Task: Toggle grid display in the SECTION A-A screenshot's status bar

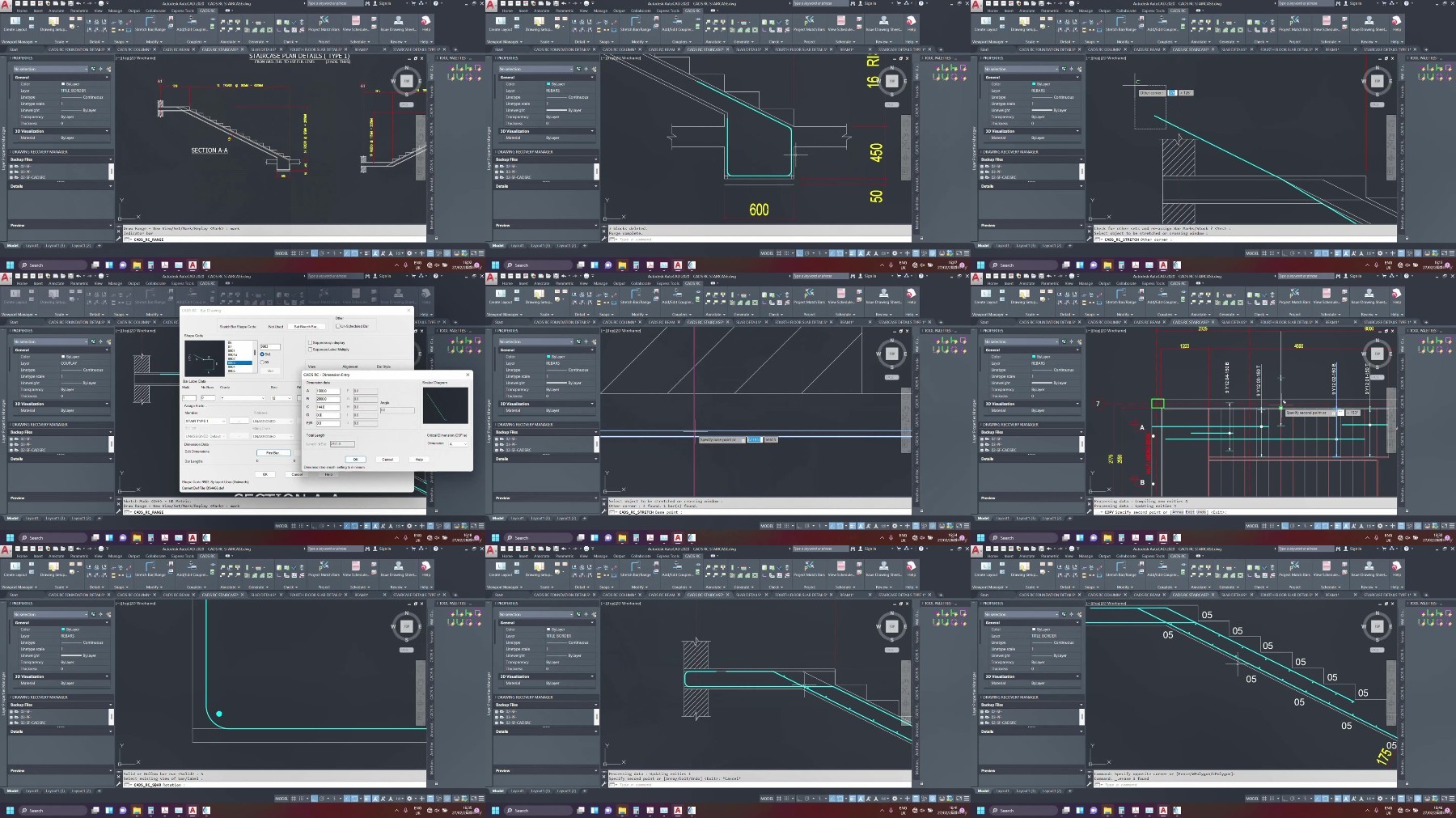Action: click(294, 252)
